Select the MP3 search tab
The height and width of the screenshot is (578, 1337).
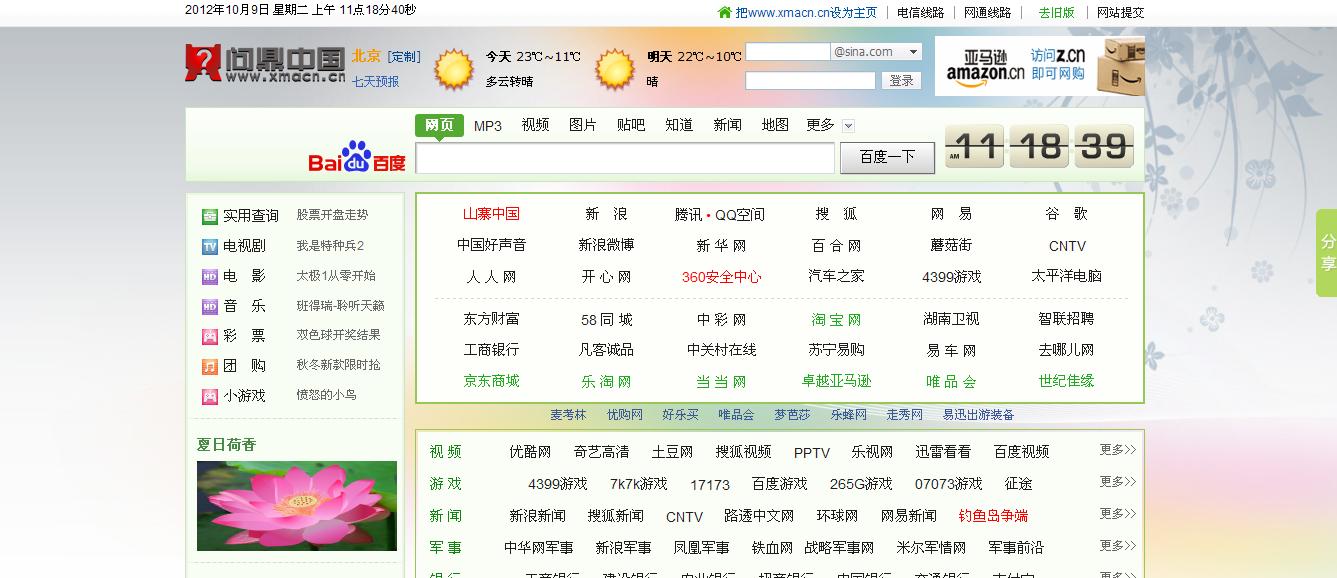(488, 125)
